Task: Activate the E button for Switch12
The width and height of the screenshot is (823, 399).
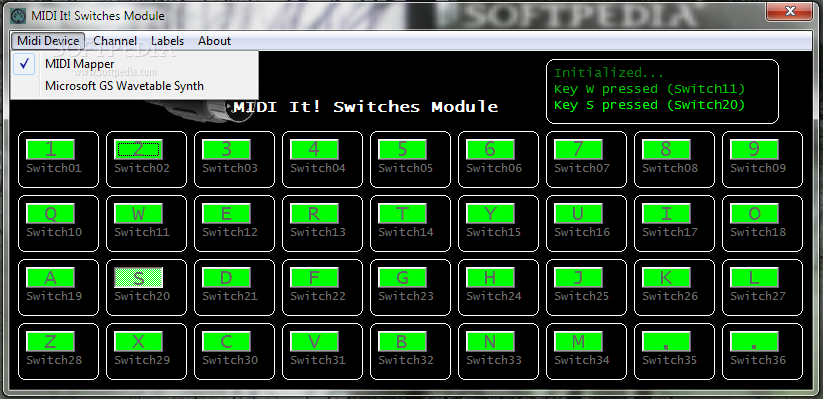Action: click(226, 214)
